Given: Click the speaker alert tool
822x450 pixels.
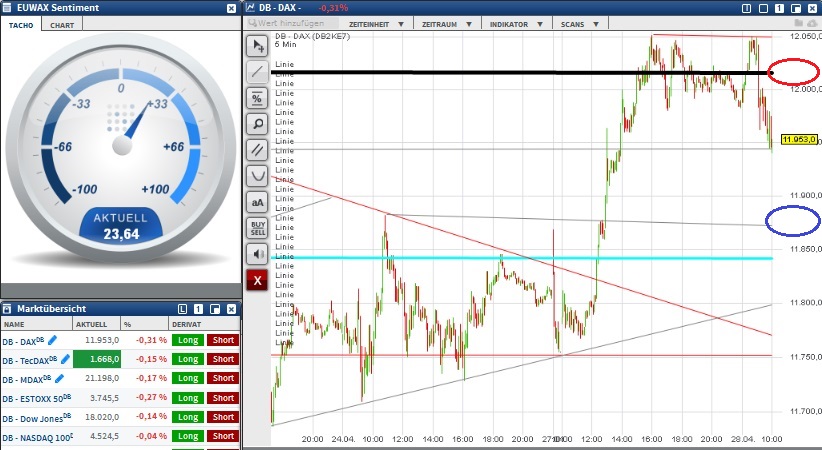Looking at the screenshot, I should point(257,254).
